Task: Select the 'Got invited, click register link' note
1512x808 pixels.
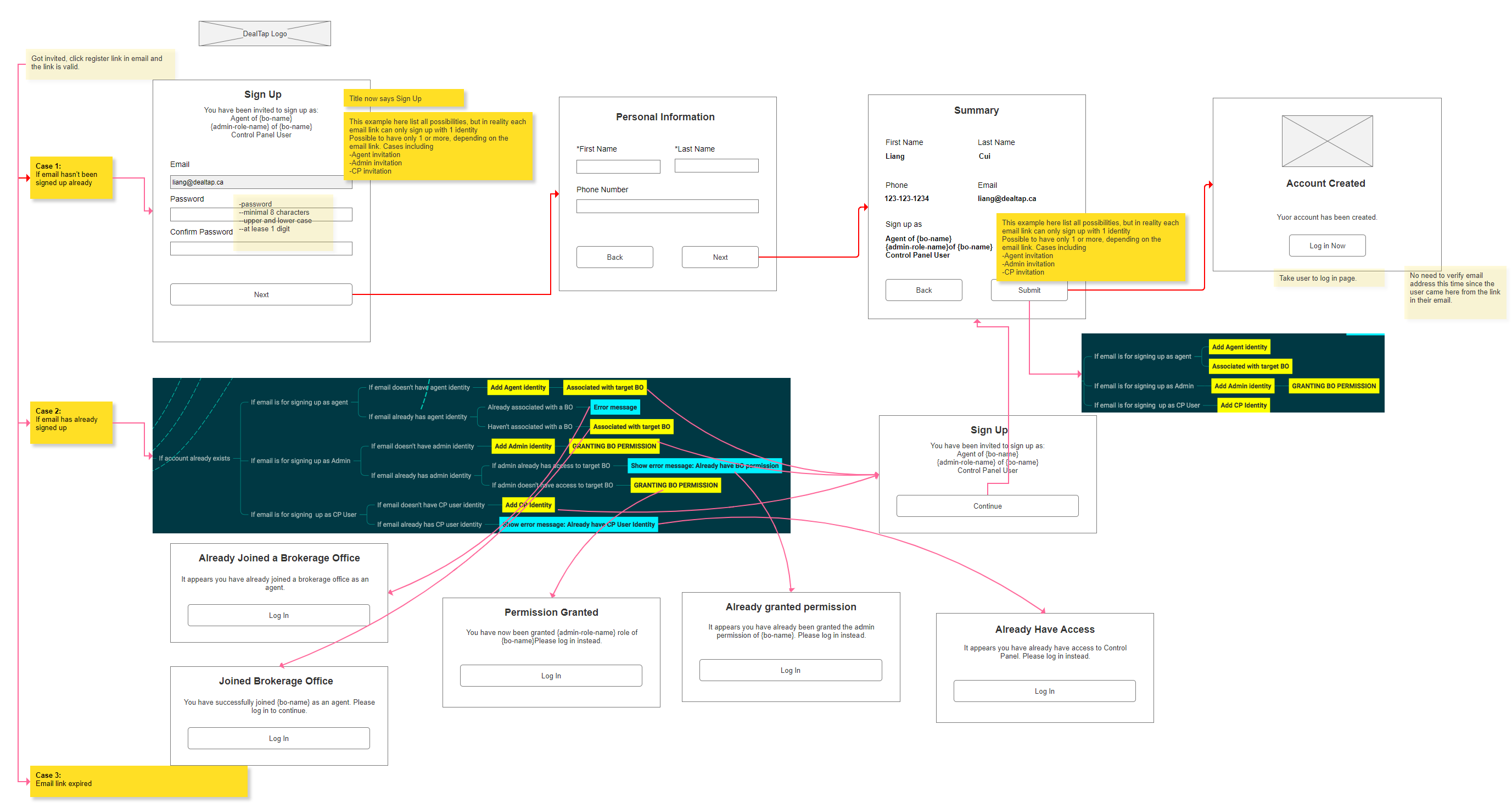Action: point(100,63)
